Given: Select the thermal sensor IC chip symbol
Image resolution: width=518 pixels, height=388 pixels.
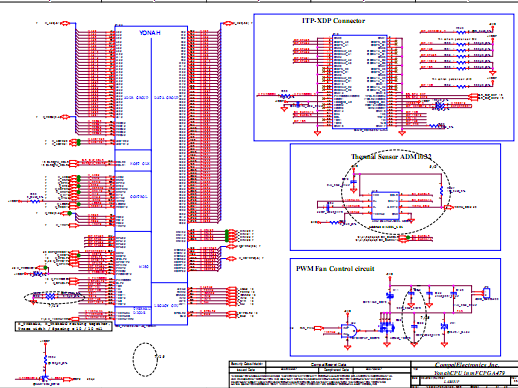Looking at the screenshot, I should click(385, 206).
